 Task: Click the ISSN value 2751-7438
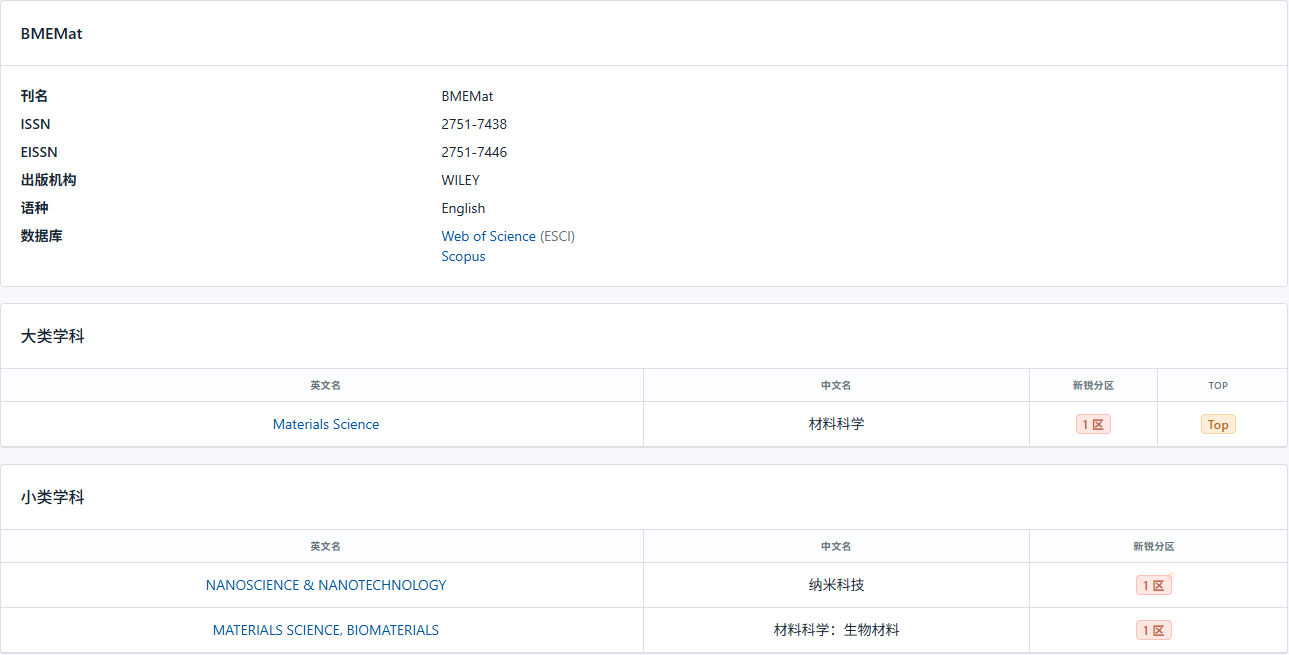pyautogui.click(x=474, y=124)
